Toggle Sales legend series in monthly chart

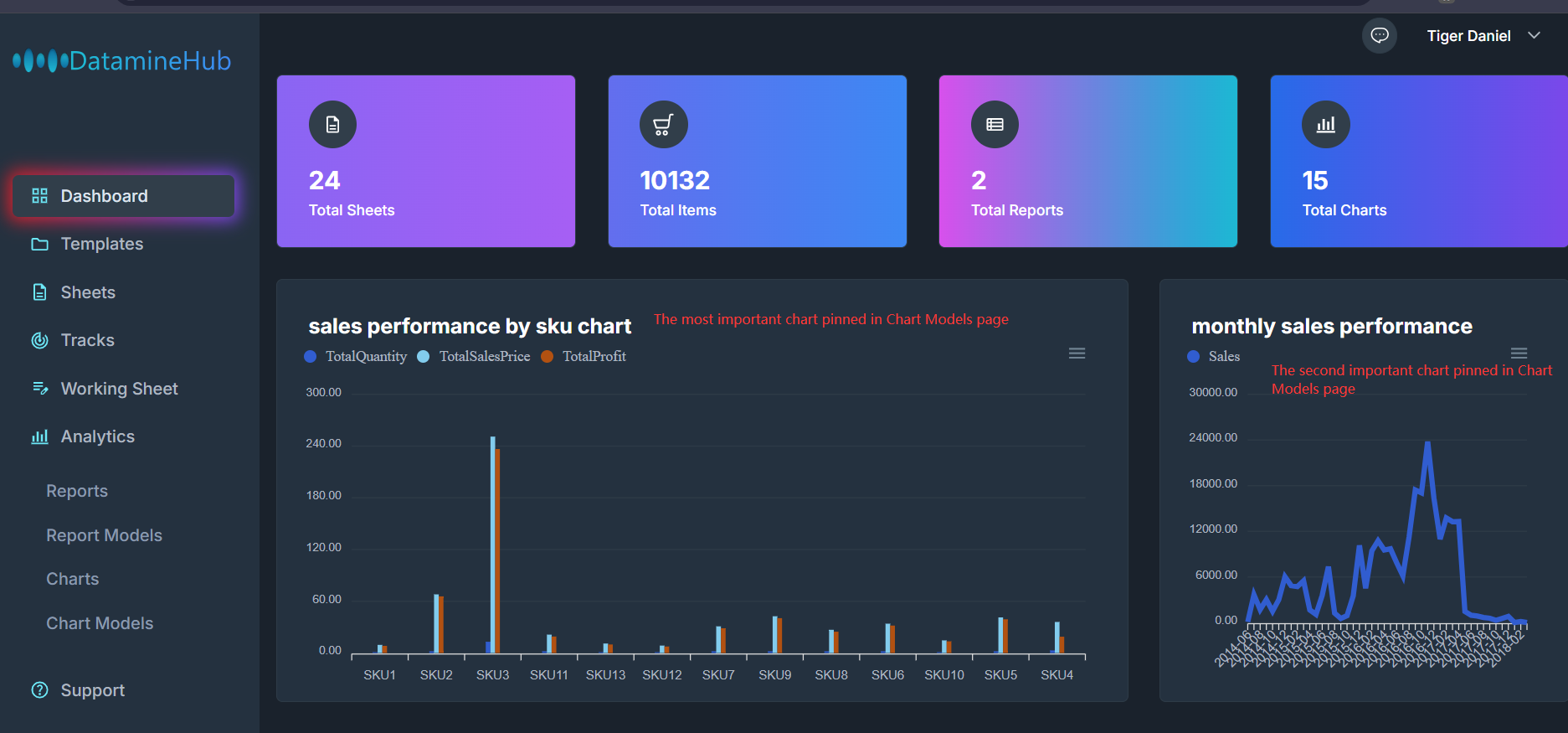coord(1214,357)
